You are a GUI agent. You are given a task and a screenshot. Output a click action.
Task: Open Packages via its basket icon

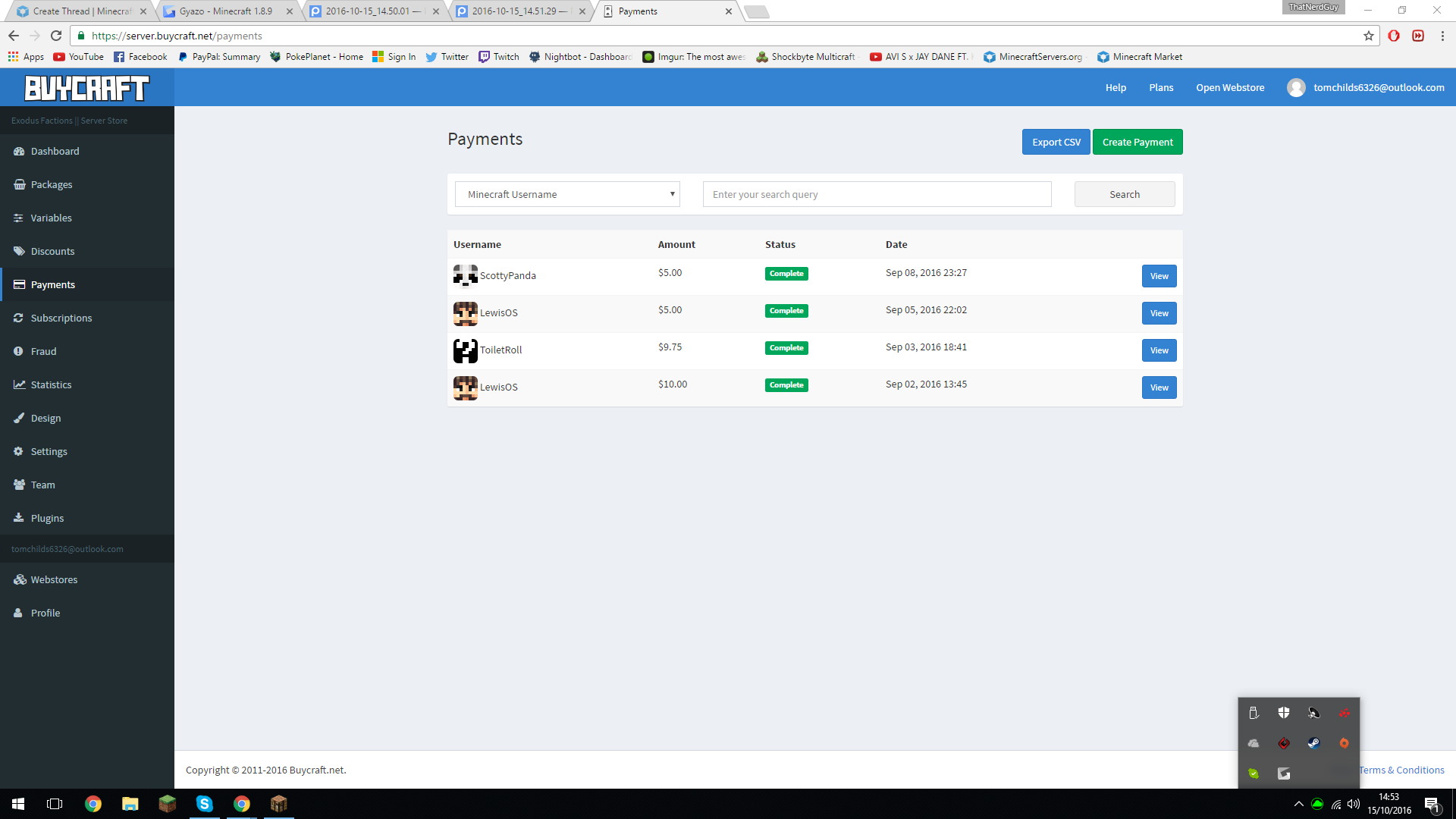pyautogui.click(x=19, y=185)
